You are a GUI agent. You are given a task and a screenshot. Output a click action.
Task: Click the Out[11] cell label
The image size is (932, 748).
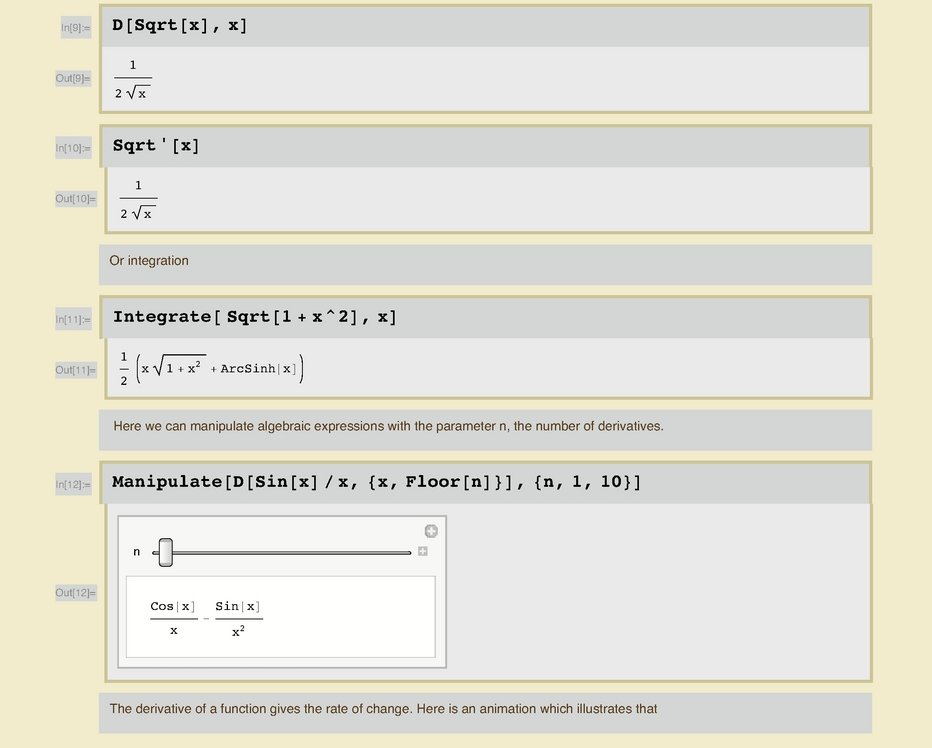pyautogui.click(x=75, y=370)
